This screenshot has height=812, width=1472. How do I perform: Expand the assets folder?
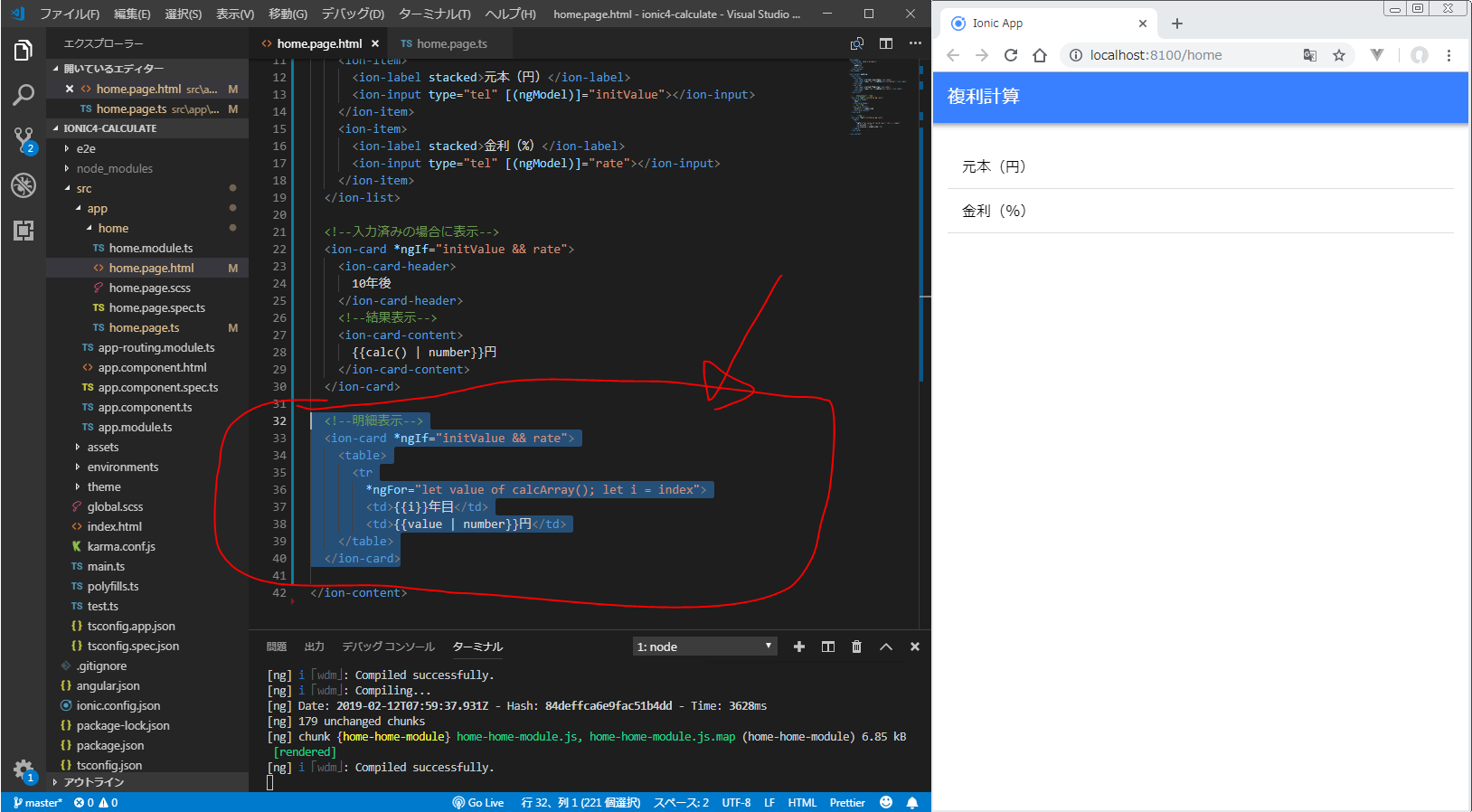coord(102,447)
